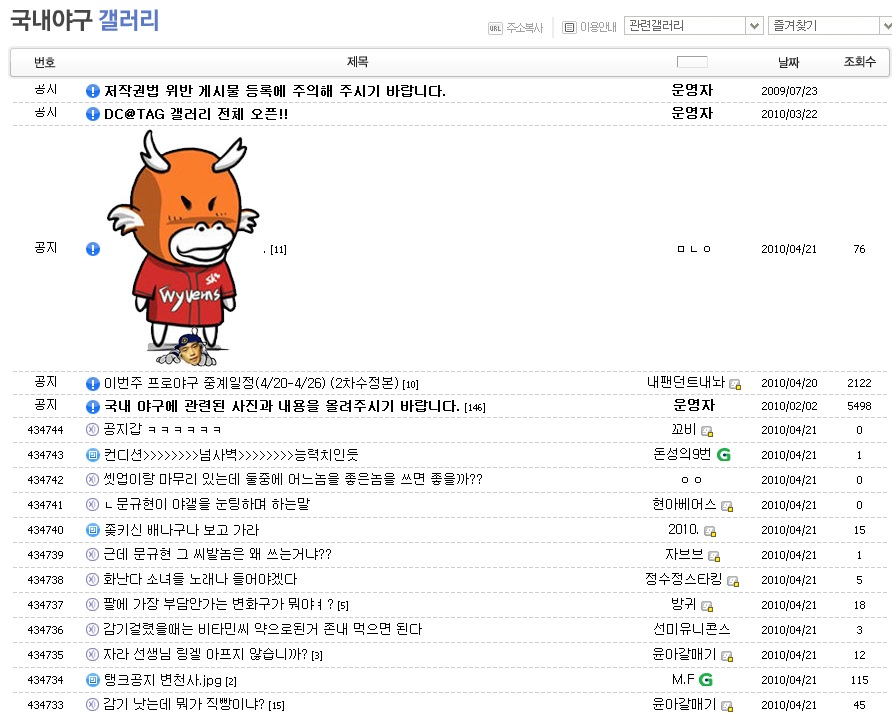The image size is (892, 714).
Task: Open post 감기 낫는데 뭐가 직빵이냐?
Action: tap(184, 705)
